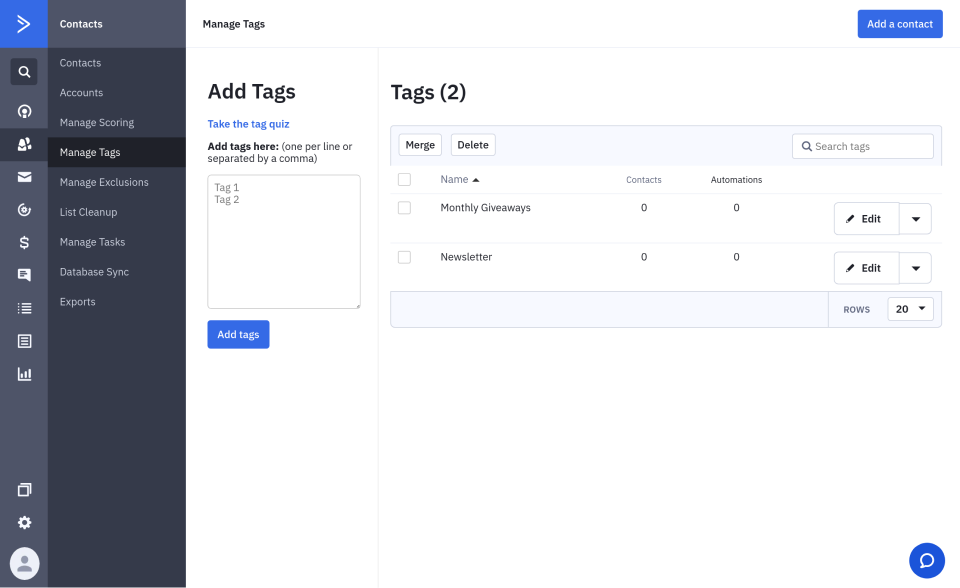Click the Monthly Giveaways tag name
The height and width of the screenshot is (588, 960).
[486, 208]
